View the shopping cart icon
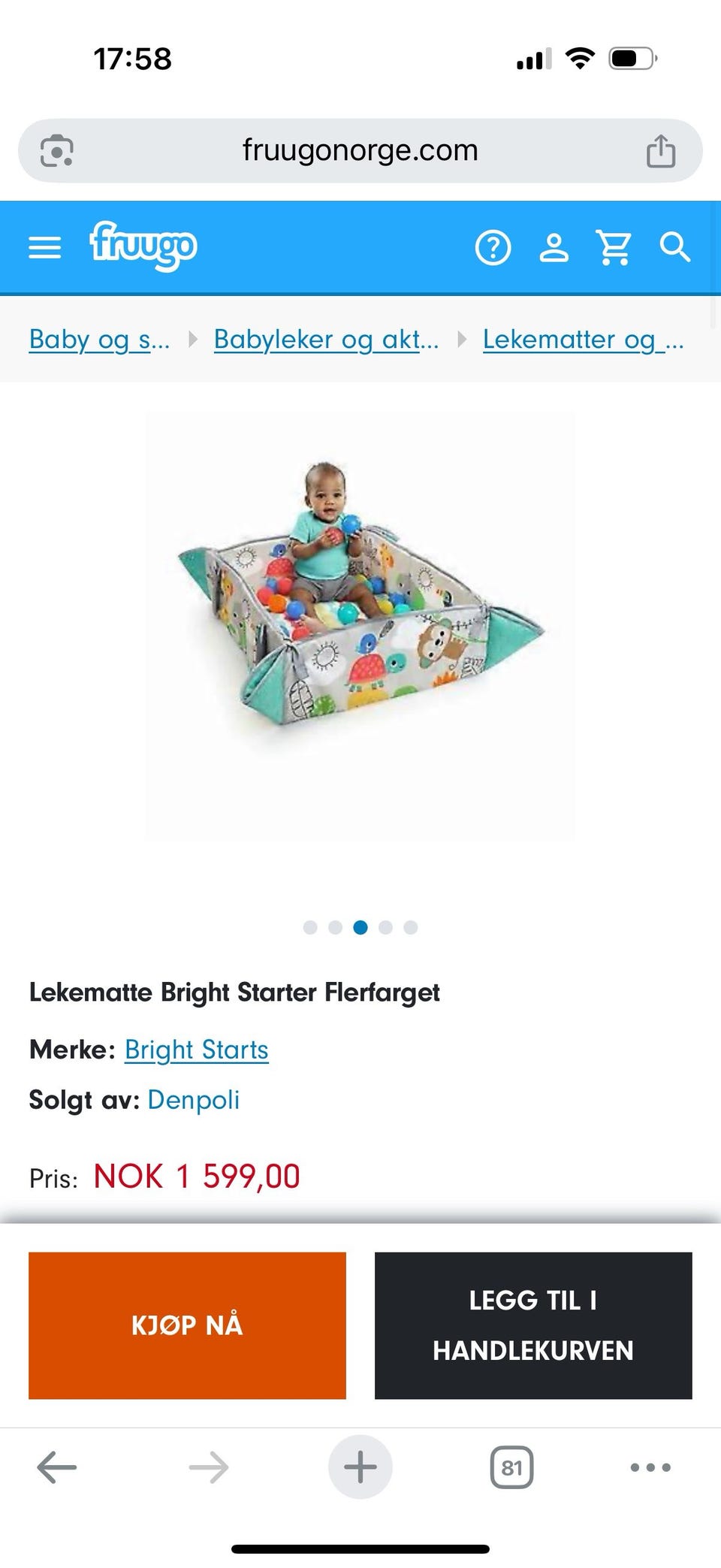Viewport: 721px width, 1568px height. point(614,247)
